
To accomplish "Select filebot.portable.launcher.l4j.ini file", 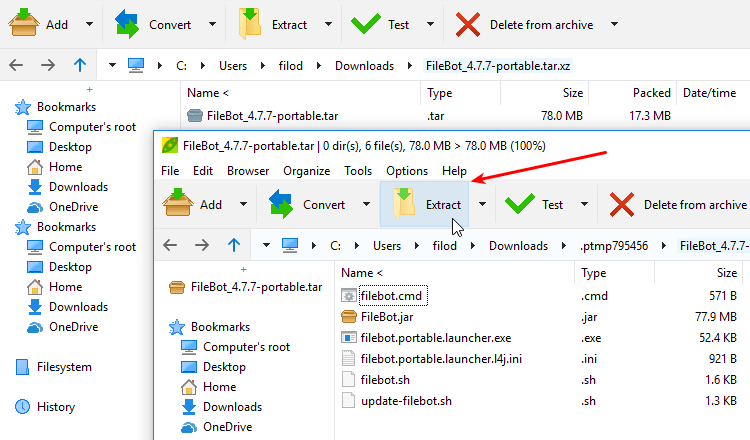I will tap(441, 359).
